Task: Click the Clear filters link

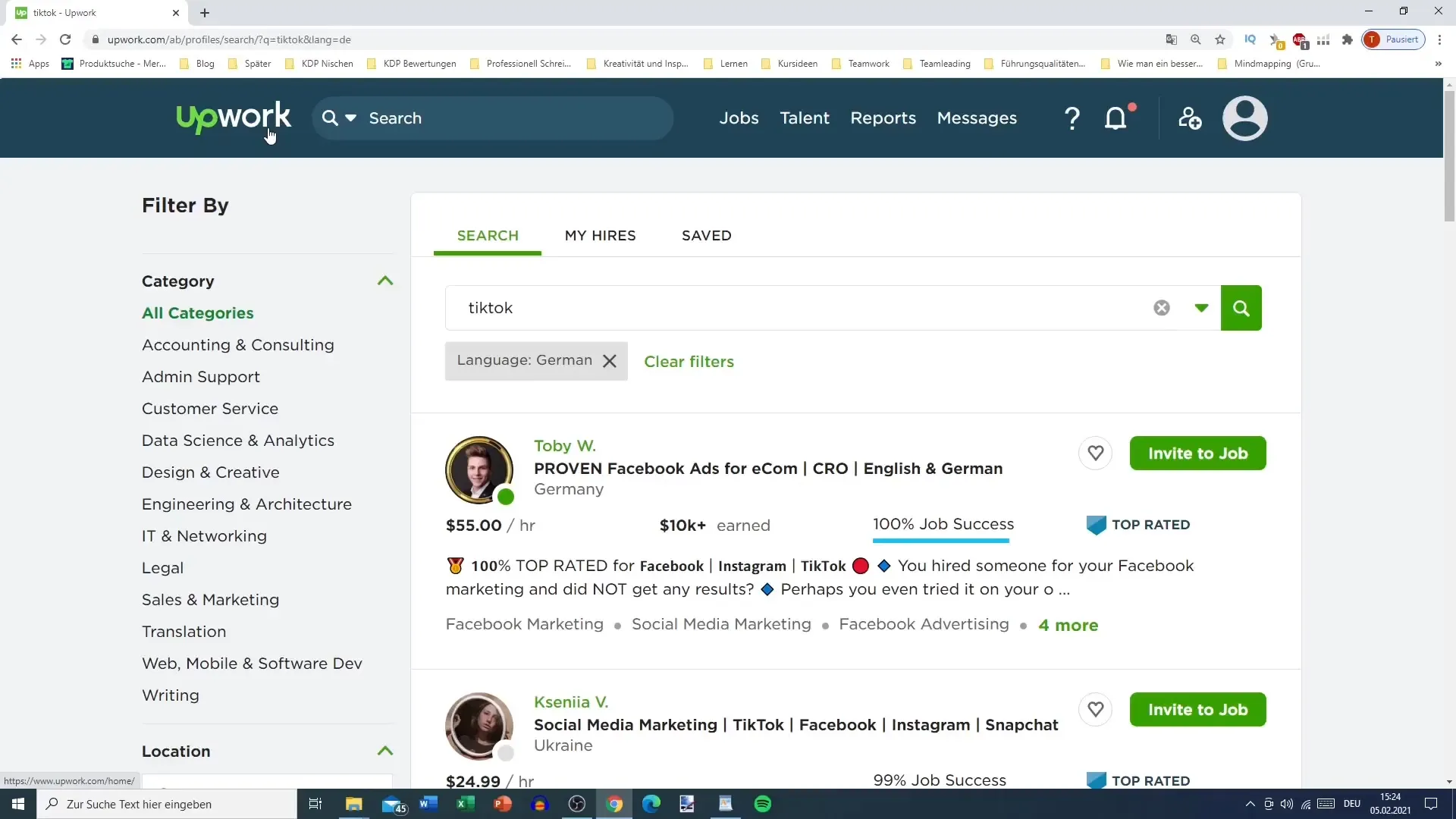Action: pos(689,362)
